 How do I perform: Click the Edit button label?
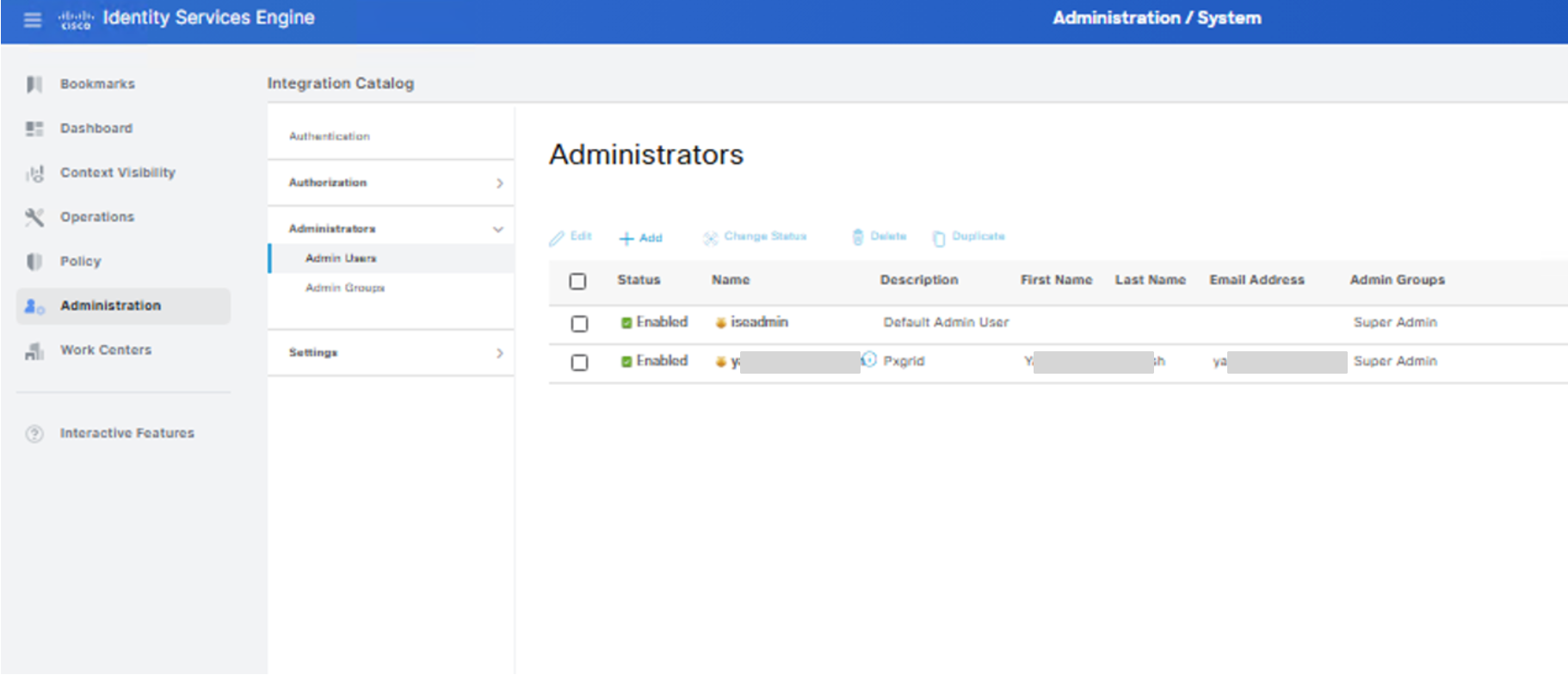pos(581,236)
